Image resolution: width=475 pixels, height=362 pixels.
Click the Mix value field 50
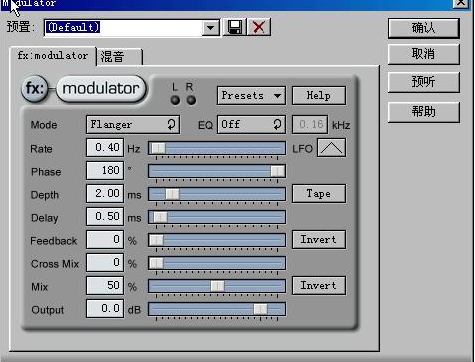click(x=105, y=285)
